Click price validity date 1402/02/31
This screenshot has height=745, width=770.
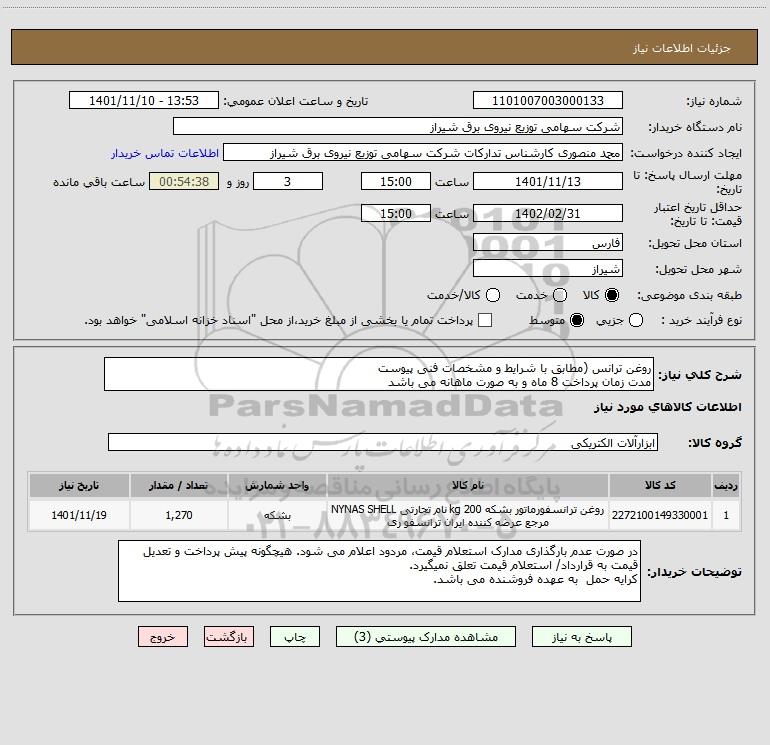coord(548,213)
